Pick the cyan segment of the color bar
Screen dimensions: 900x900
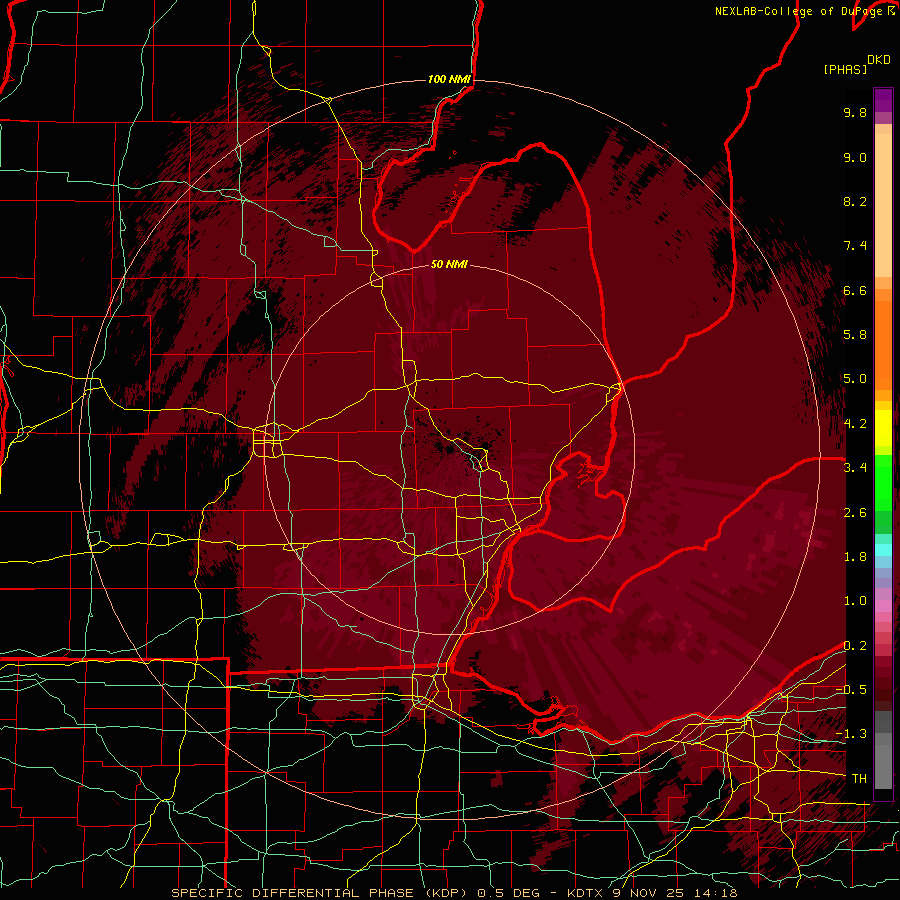883,550
